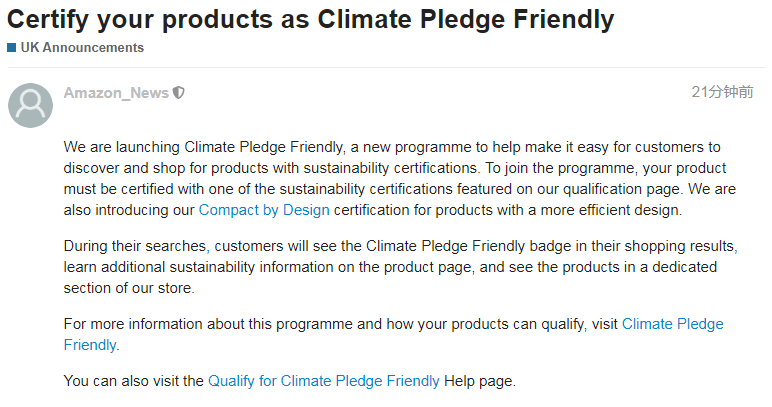Open Qualify for Climate Pledge Friendly link
This screenshot has height=407, width=772.
(323, 381)
